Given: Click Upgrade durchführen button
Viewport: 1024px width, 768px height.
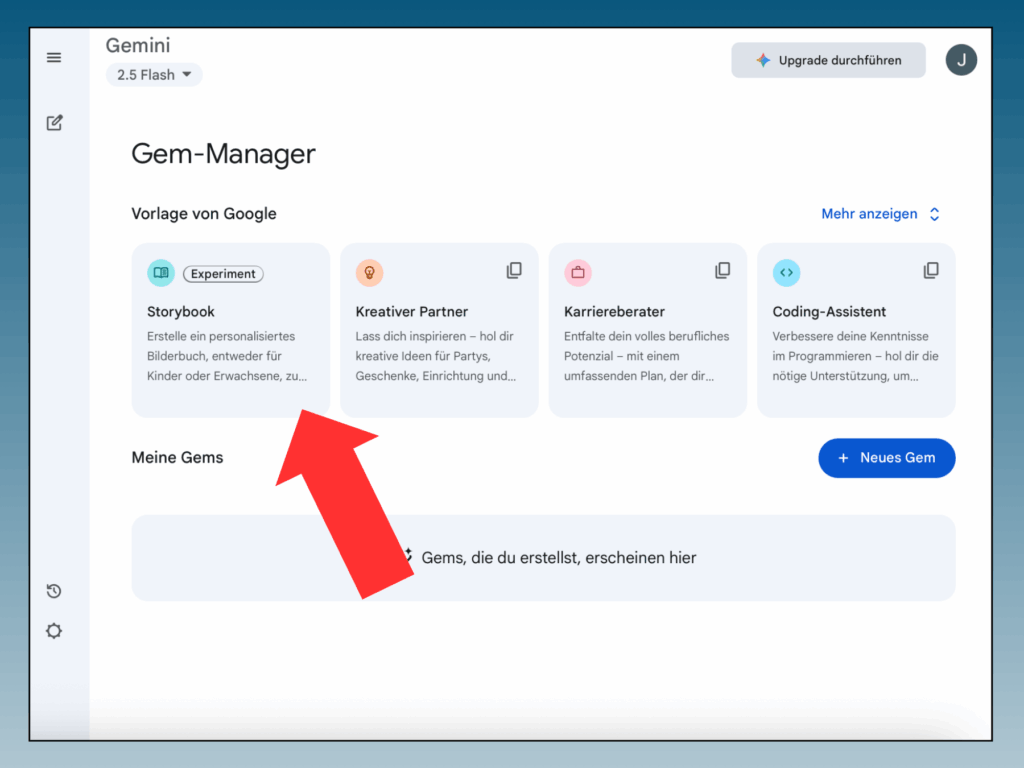Looking at the screenshot, I should (828, 60).
